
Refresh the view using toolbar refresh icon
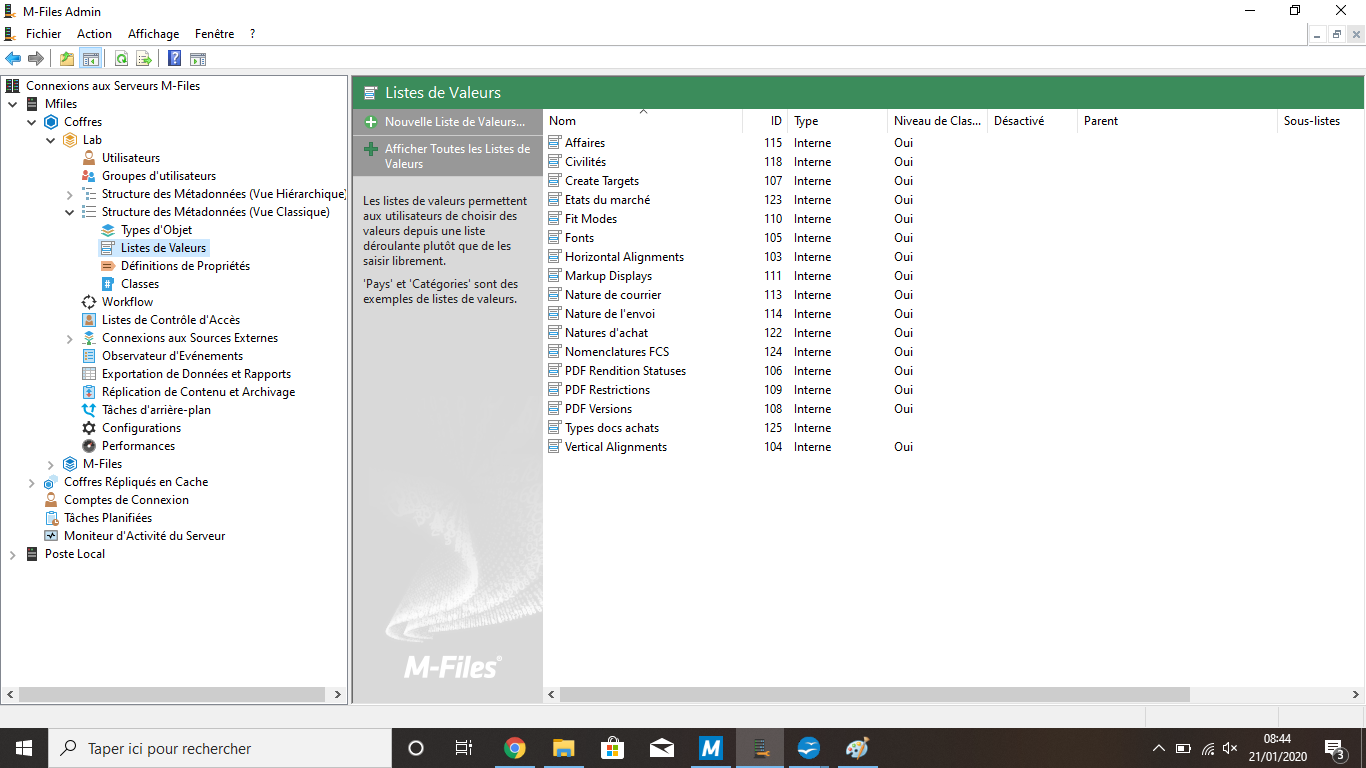coord(121,59)
